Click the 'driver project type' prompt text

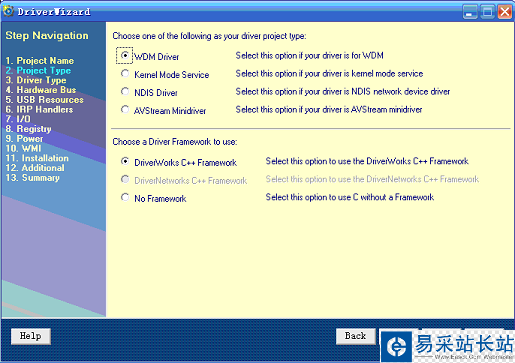(x=209, y=36)
